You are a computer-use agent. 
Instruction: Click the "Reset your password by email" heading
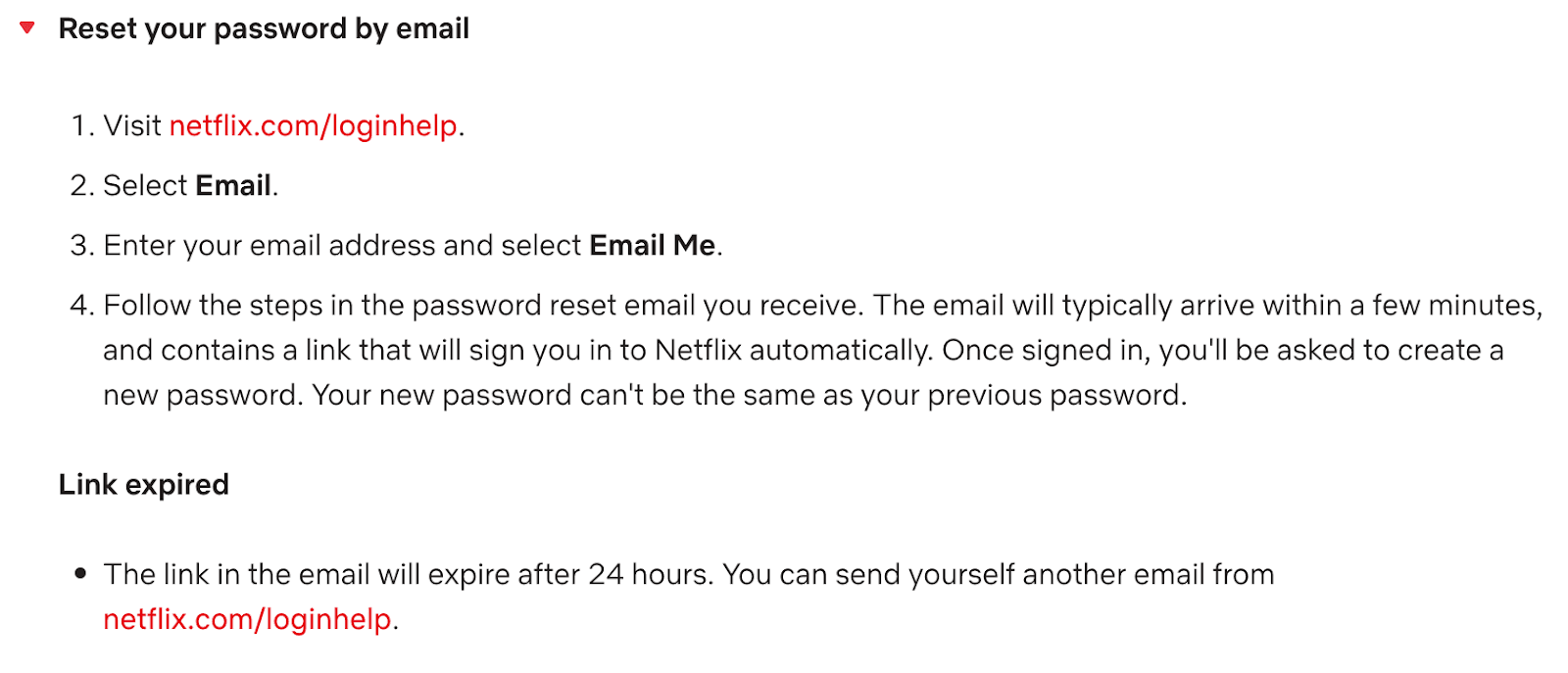click(x=264, y=28)
